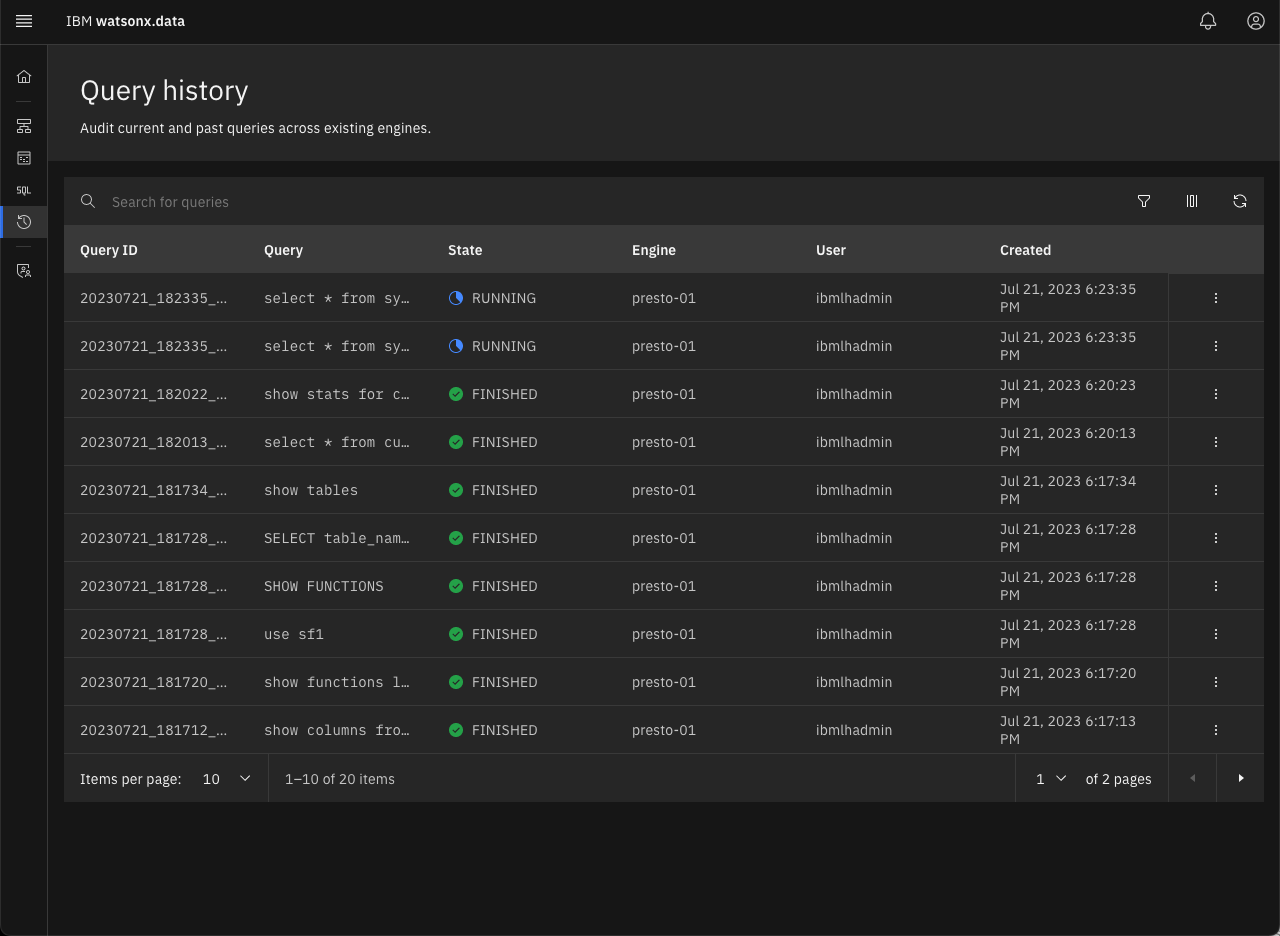The height and width of the screenshot is (936, 1280).
Task: Click query text 'show columns fro…'
Action: [337, 730]
